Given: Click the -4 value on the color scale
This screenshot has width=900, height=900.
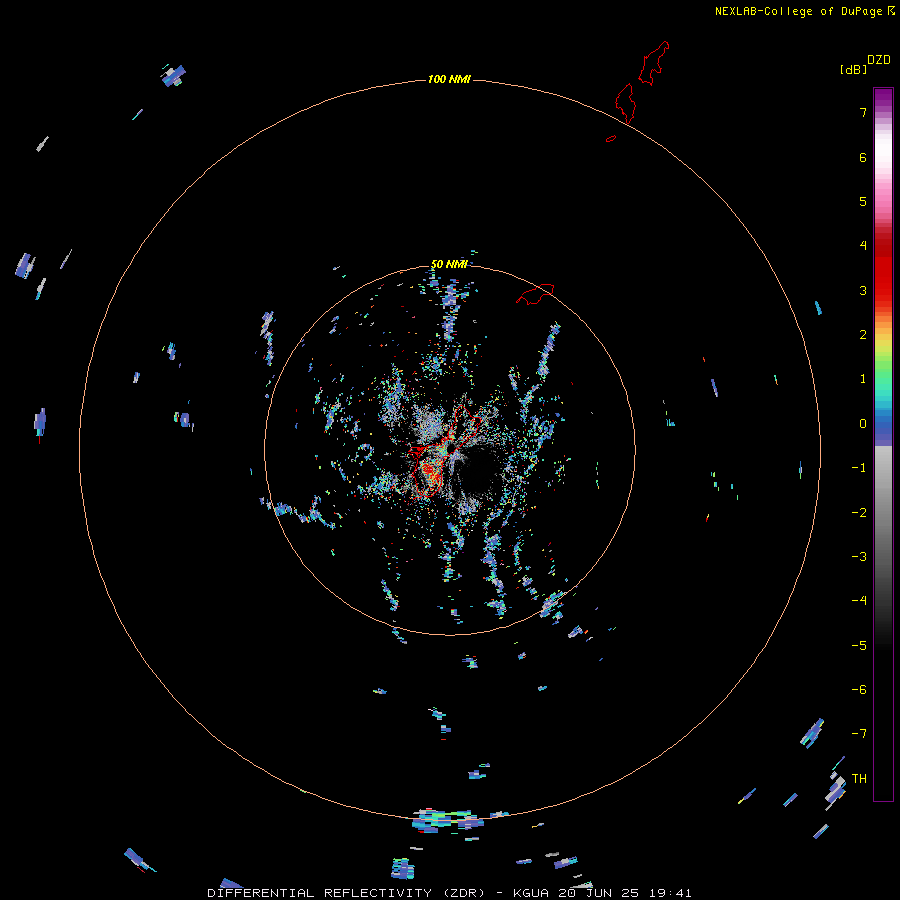Looking at the screenshot, I should [x=859, y=601].
